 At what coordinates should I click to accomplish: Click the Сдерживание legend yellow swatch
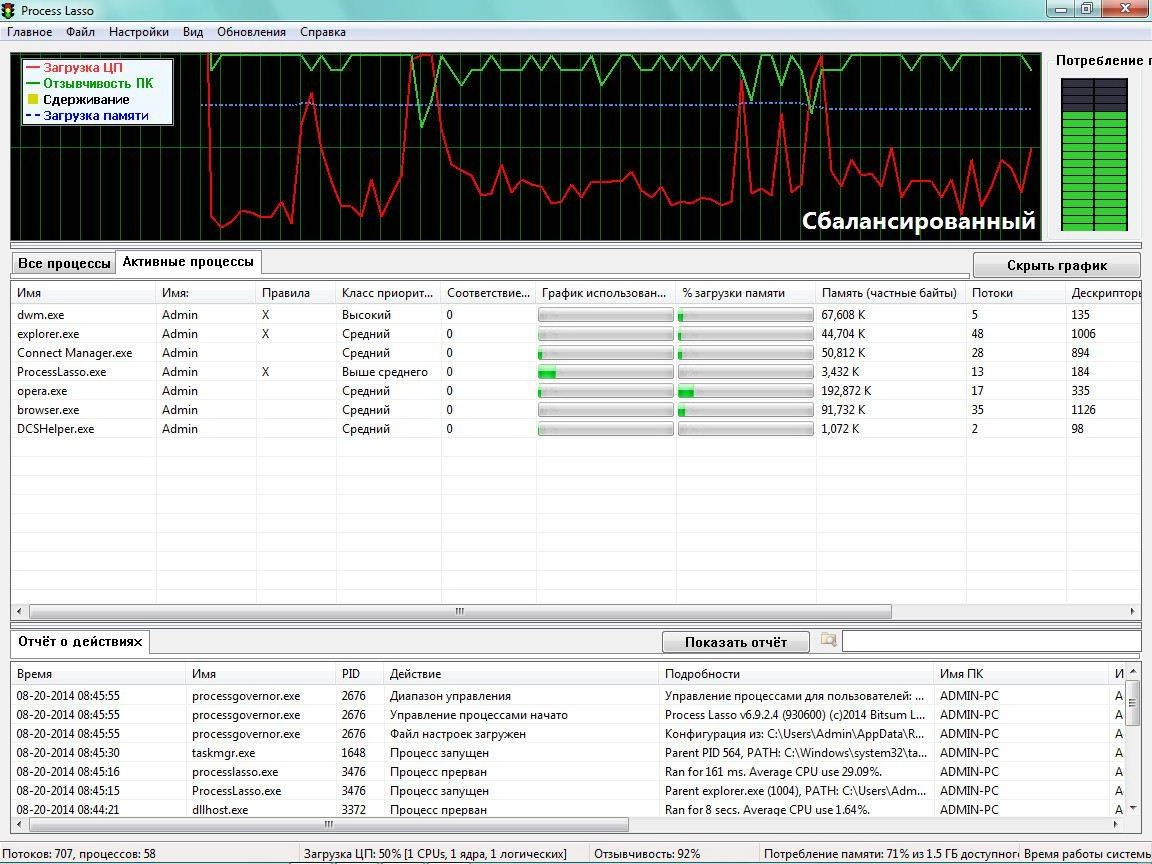pyautogui.click(x=32, y=99)
